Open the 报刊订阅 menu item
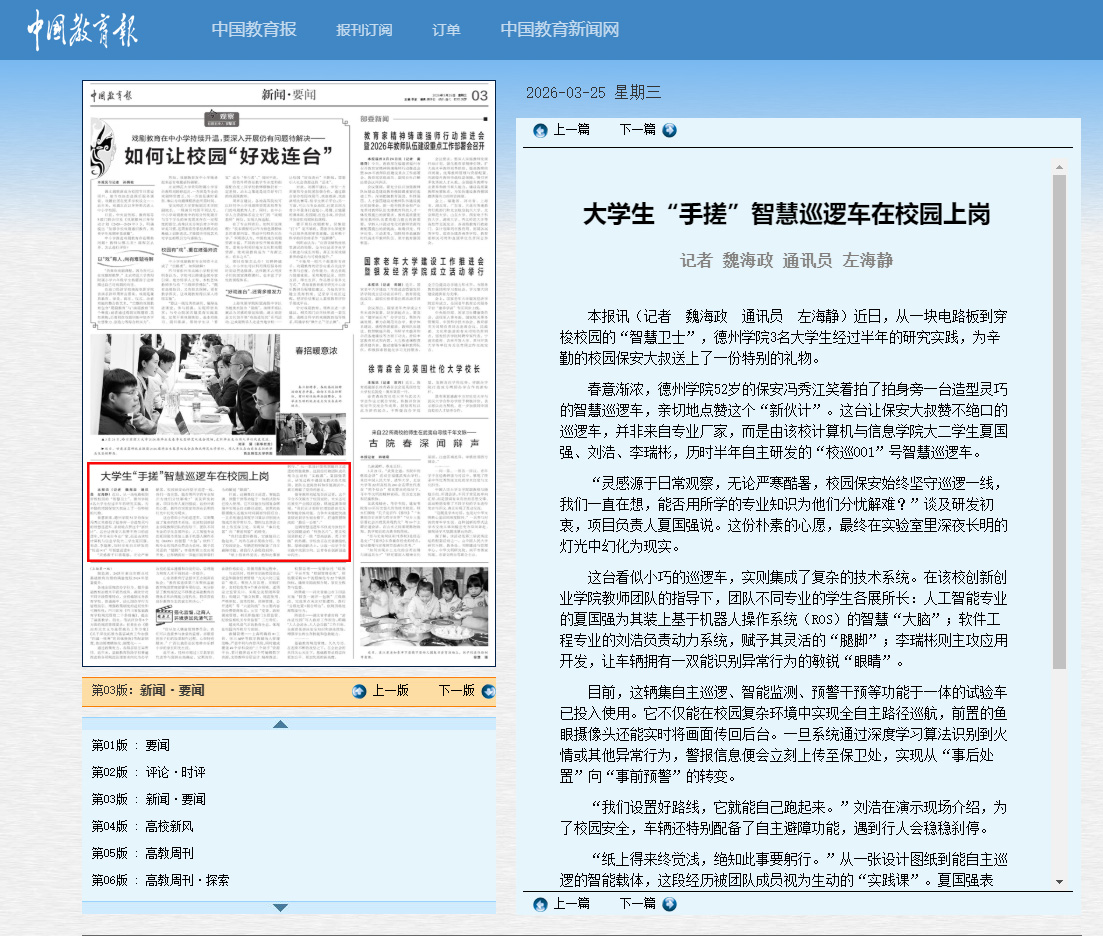This screenshot has width=1103, height=936. [x=364, y=30]
